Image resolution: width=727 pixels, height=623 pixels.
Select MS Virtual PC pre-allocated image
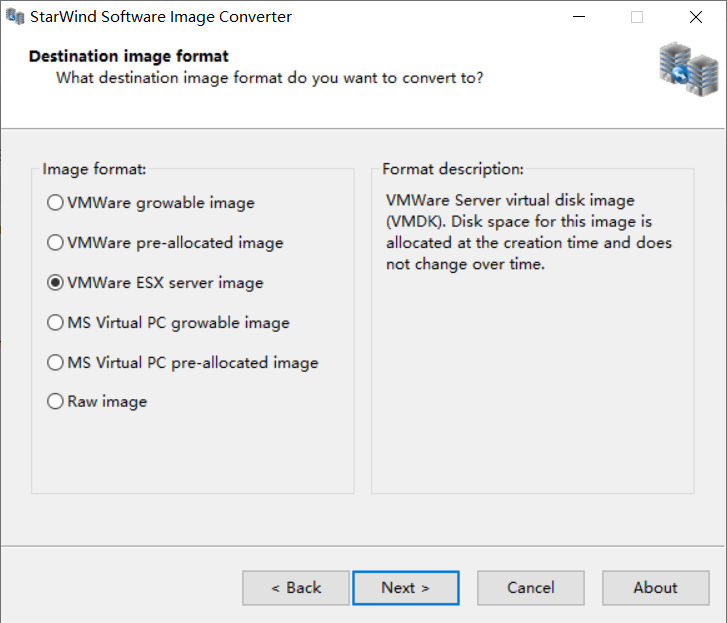[x=55, y=362]
